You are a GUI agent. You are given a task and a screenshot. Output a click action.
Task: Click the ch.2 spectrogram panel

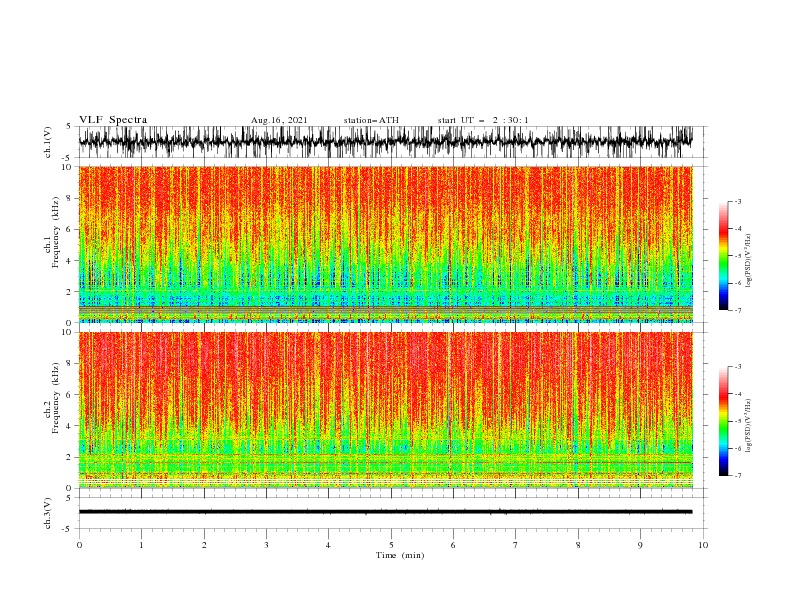click(x=385, y=410)
